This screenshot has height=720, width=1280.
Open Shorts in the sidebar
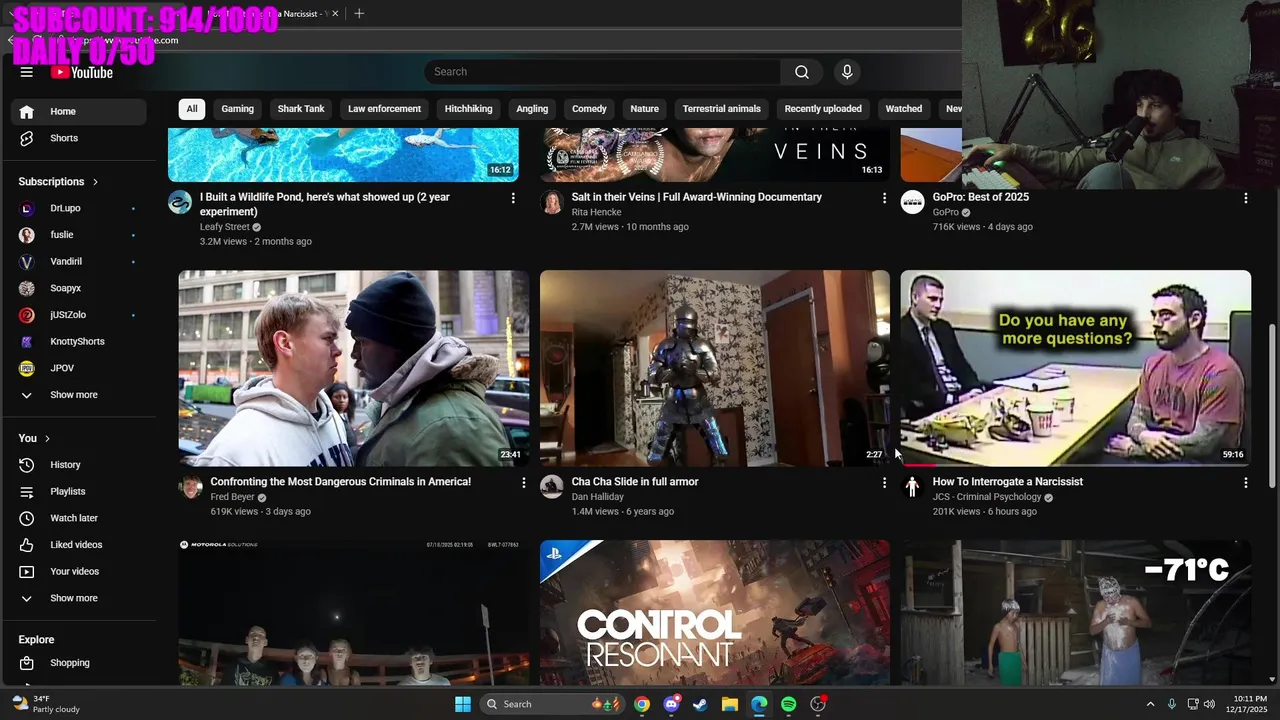pos(78,138)
